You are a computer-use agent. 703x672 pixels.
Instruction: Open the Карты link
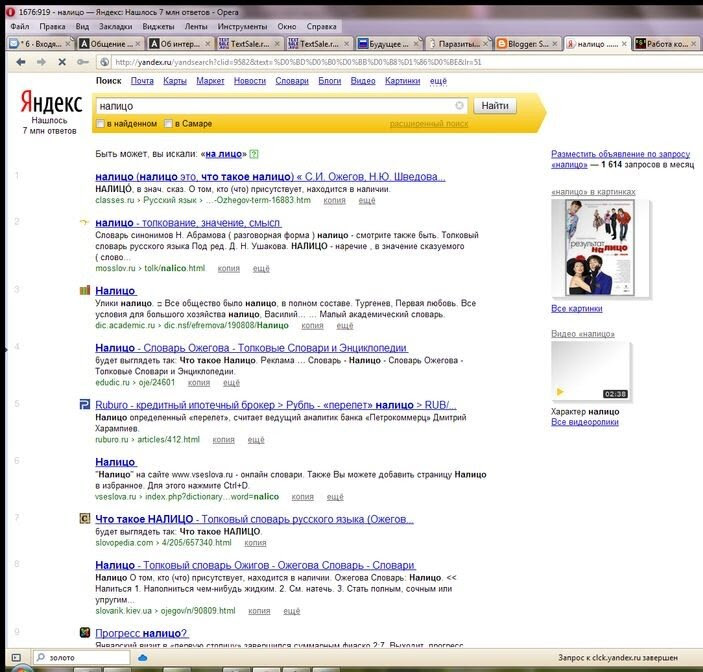coord(175,81)
